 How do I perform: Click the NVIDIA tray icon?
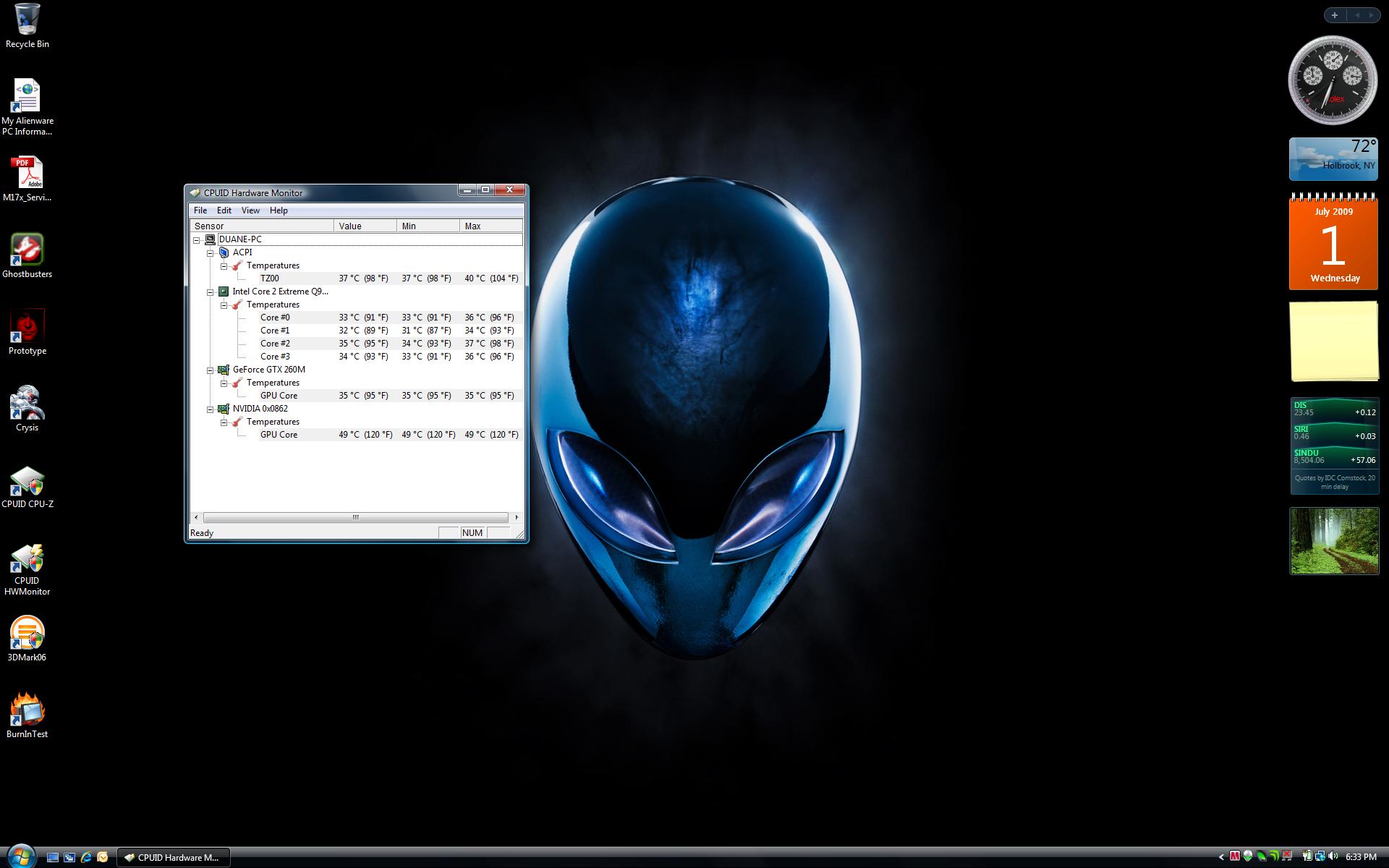pyautogui.click(x=1274, y=856)
